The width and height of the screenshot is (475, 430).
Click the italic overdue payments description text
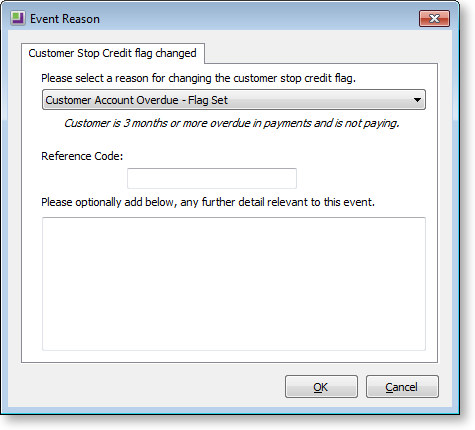[232, 123]
